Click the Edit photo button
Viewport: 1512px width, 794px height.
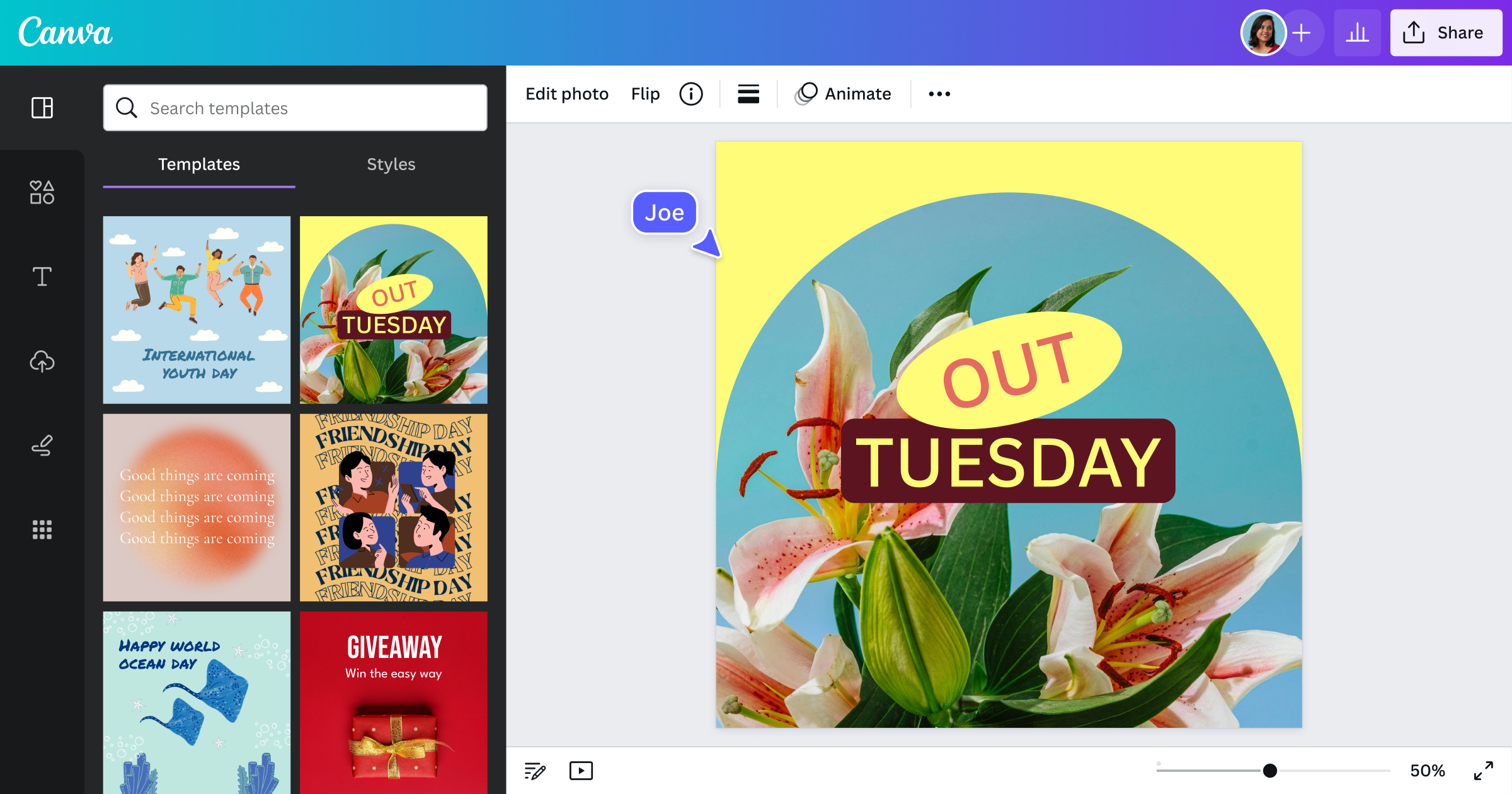[567, 93]
